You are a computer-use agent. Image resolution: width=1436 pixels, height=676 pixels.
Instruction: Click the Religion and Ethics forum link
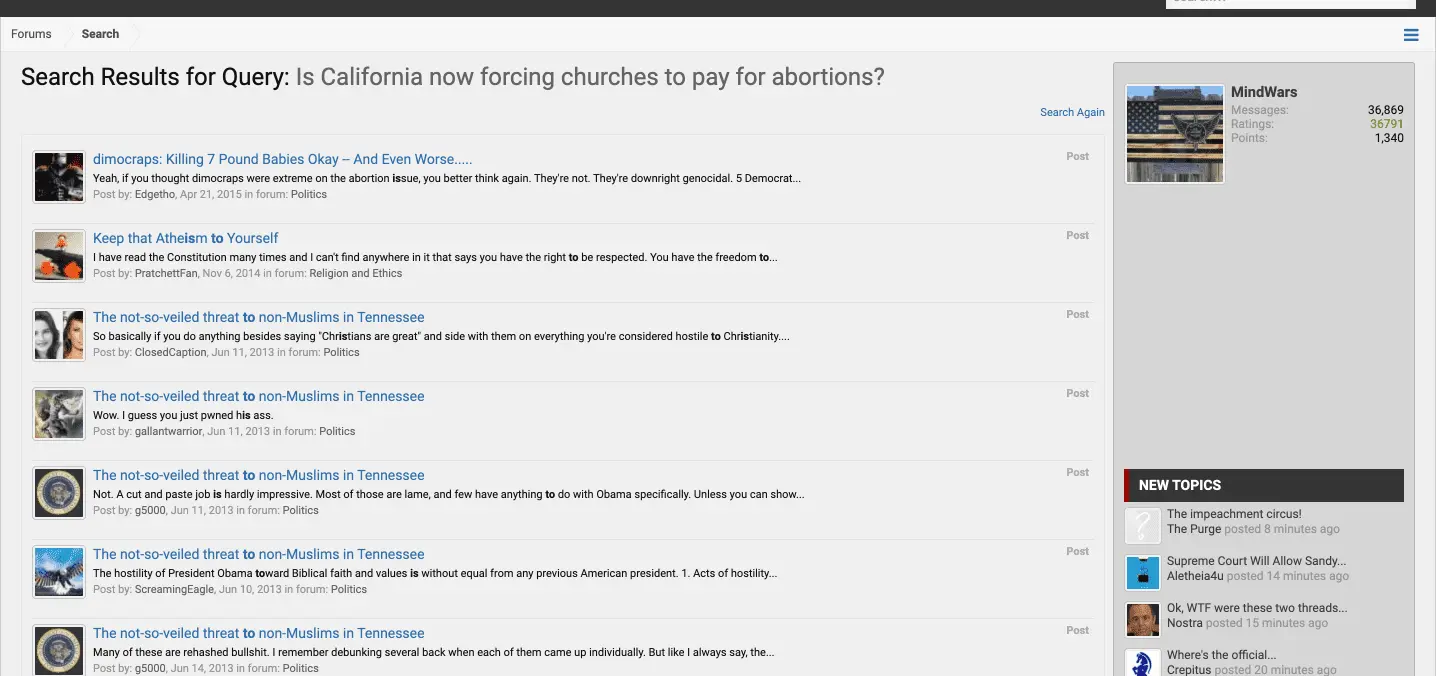[x=355, y=273]
